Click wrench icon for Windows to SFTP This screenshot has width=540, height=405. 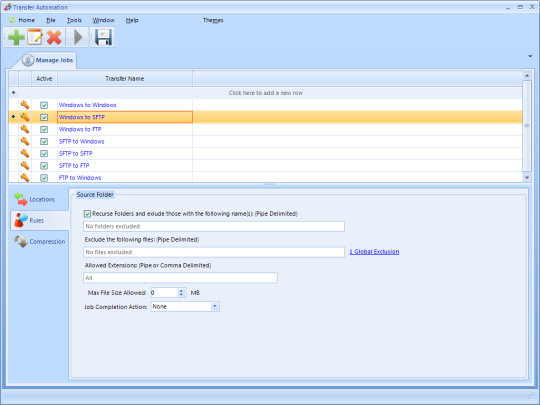tap(25, 117)
